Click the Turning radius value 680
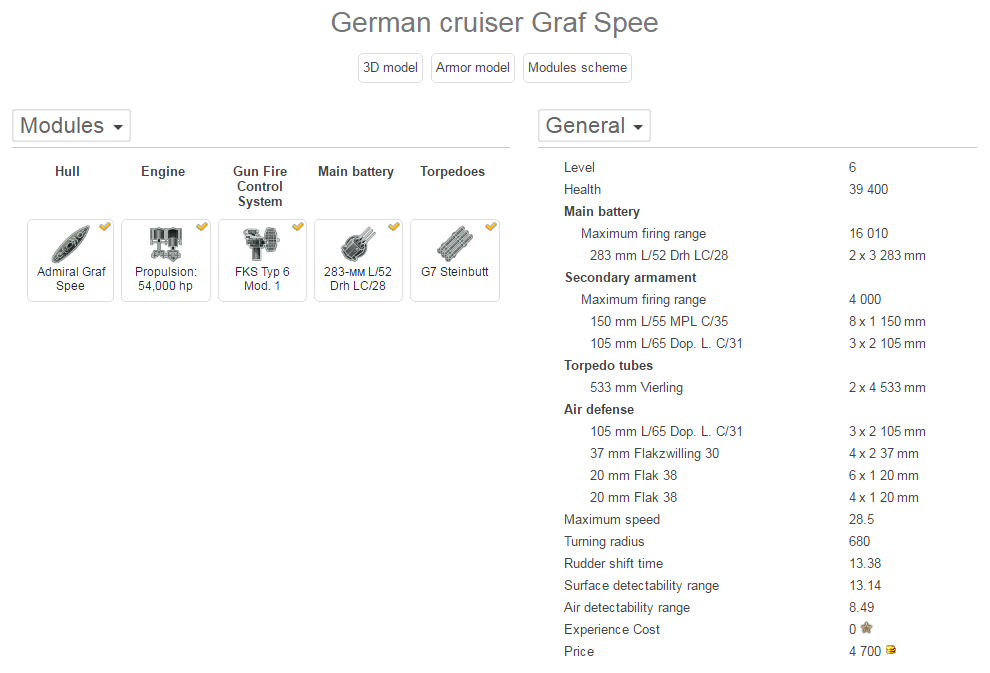This screenshot has height=673, width=990. click(x=859, y=542)
